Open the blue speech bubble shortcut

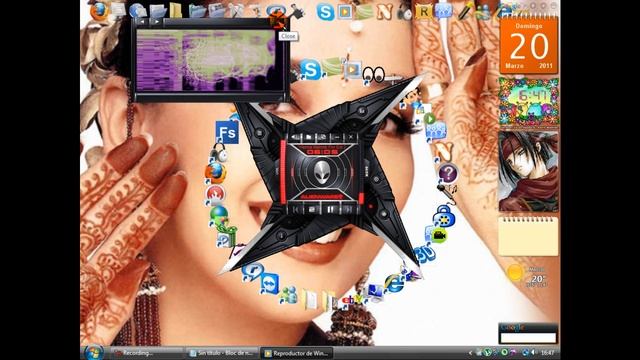[252, 271]
